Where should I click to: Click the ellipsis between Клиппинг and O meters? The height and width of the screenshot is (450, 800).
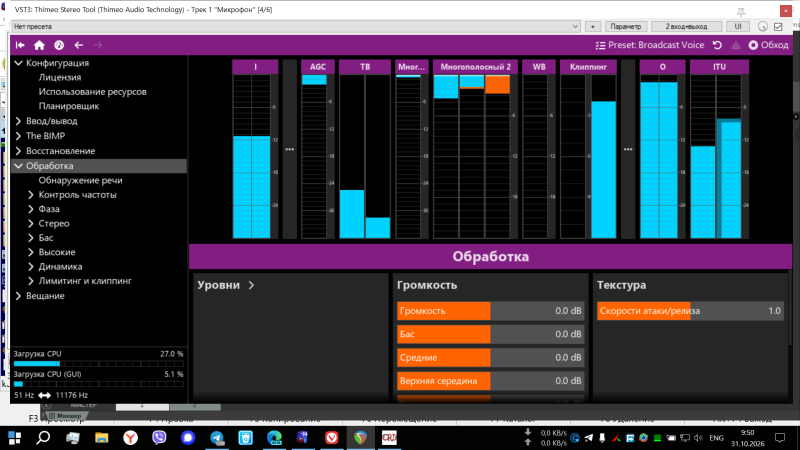pos(628,149)
